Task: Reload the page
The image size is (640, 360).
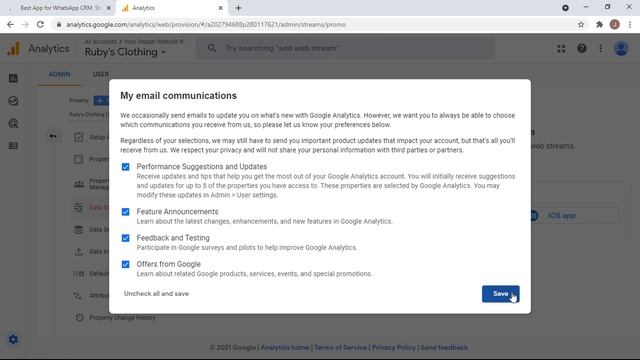Action: pos(40,24)
